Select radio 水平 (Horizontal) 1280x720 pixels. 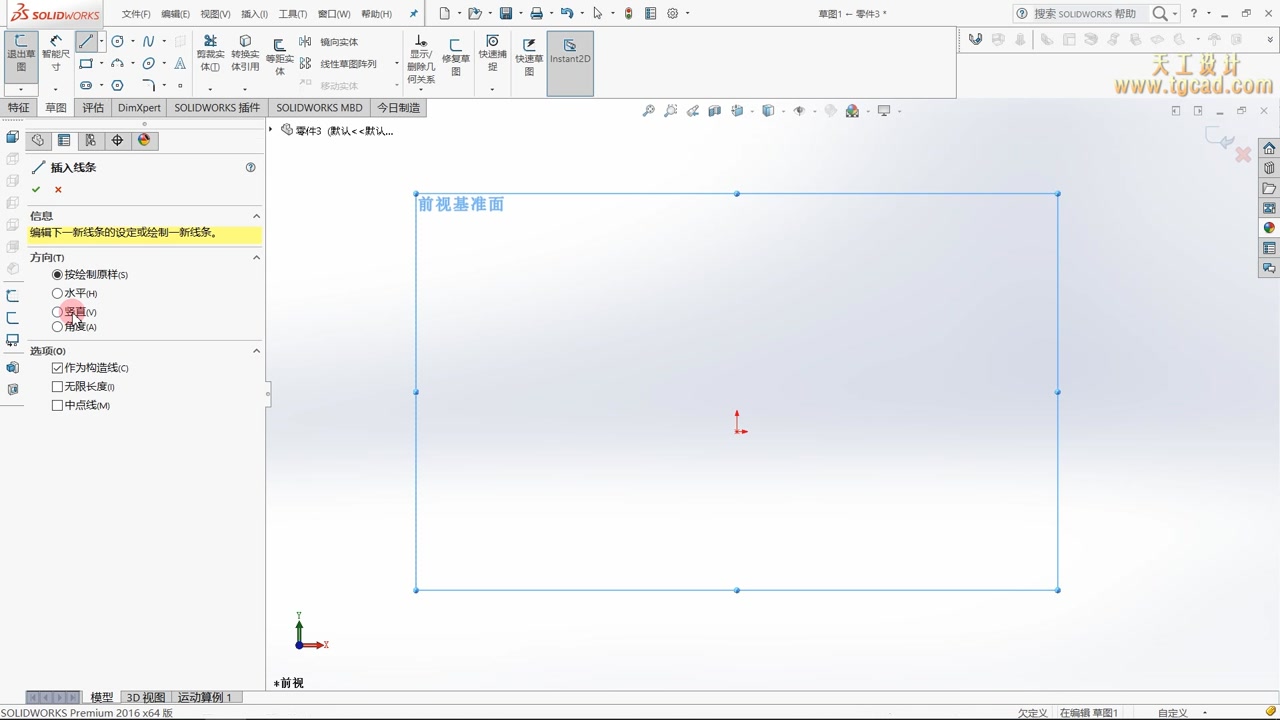click(x=57, y=293)
